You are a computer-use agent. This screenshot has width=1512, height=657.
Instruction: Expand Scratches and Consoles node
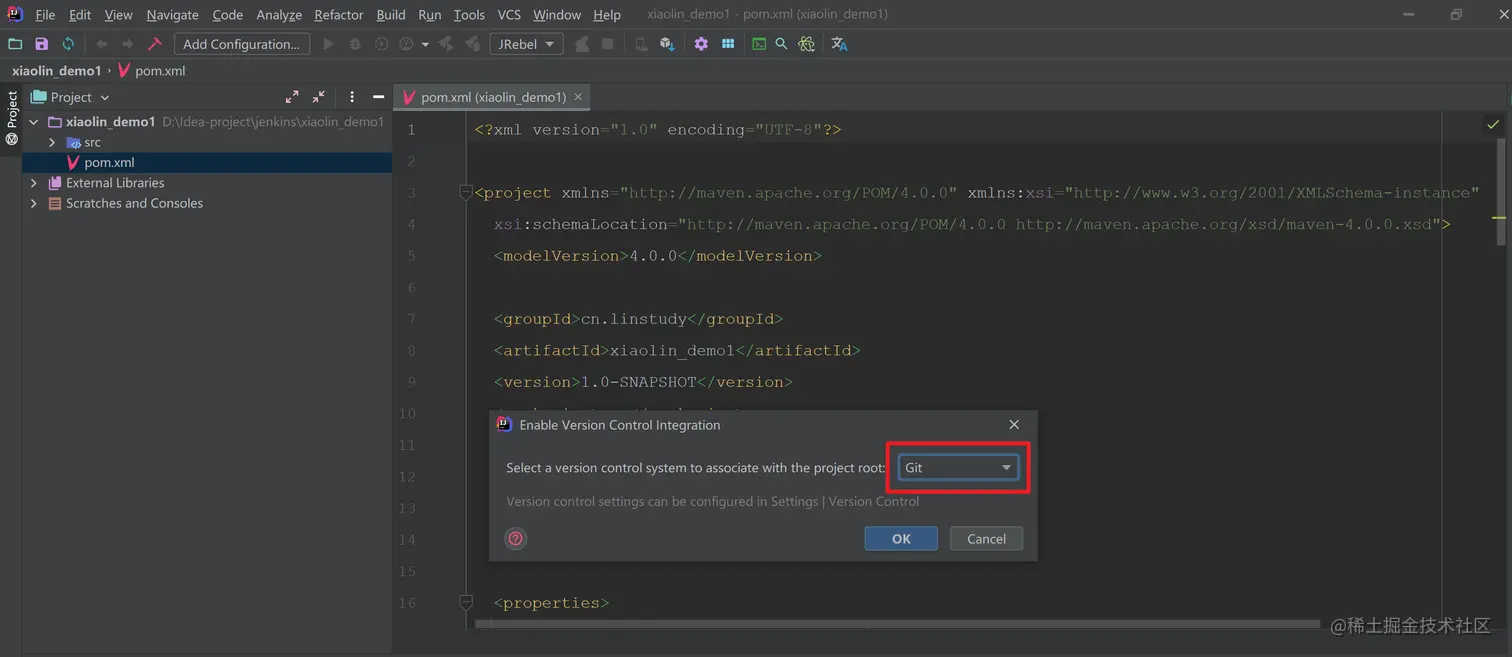tap(34, 203)
